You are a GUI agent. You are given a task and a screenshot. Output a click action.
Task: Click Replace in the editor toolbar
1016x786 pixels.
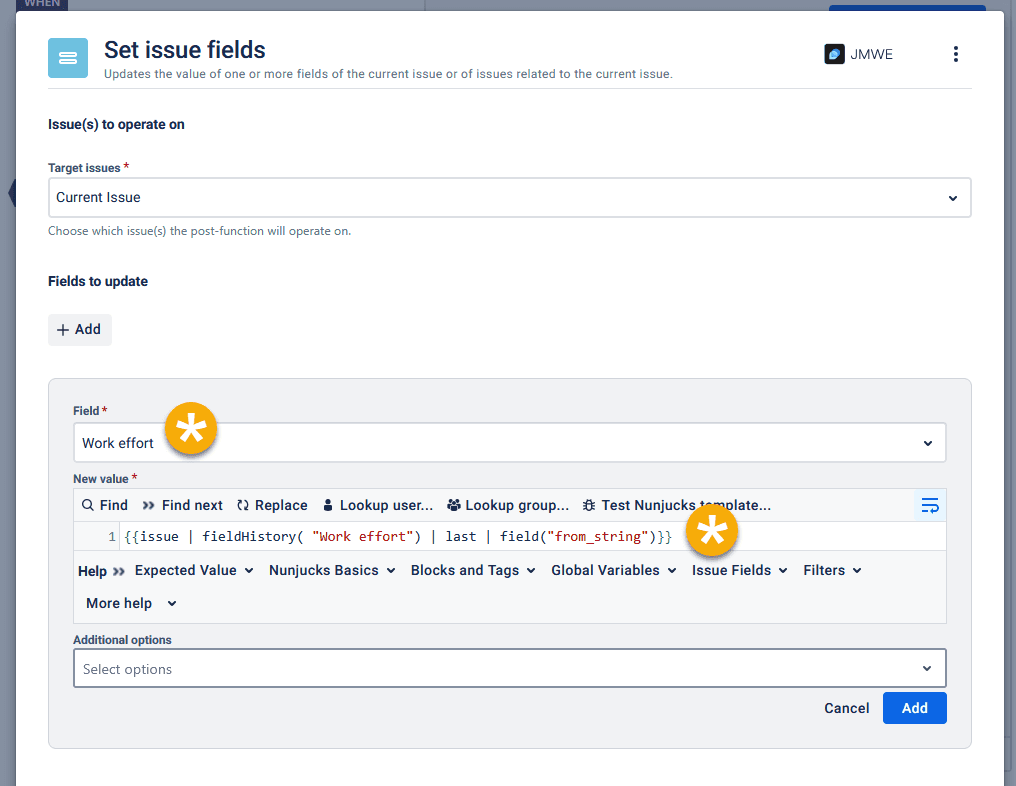pyautogui.click(x=272, y=505)
